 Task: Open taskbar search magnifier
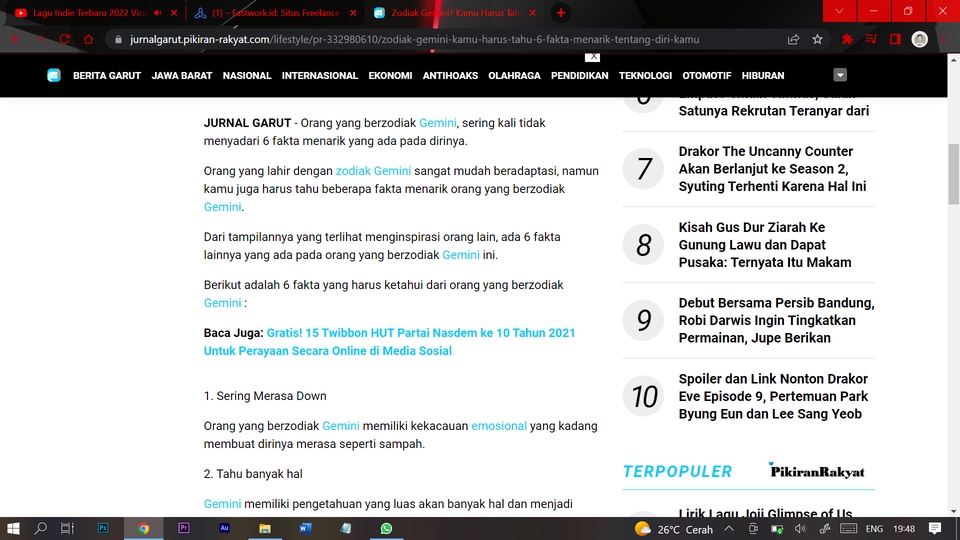pos(40,528)
